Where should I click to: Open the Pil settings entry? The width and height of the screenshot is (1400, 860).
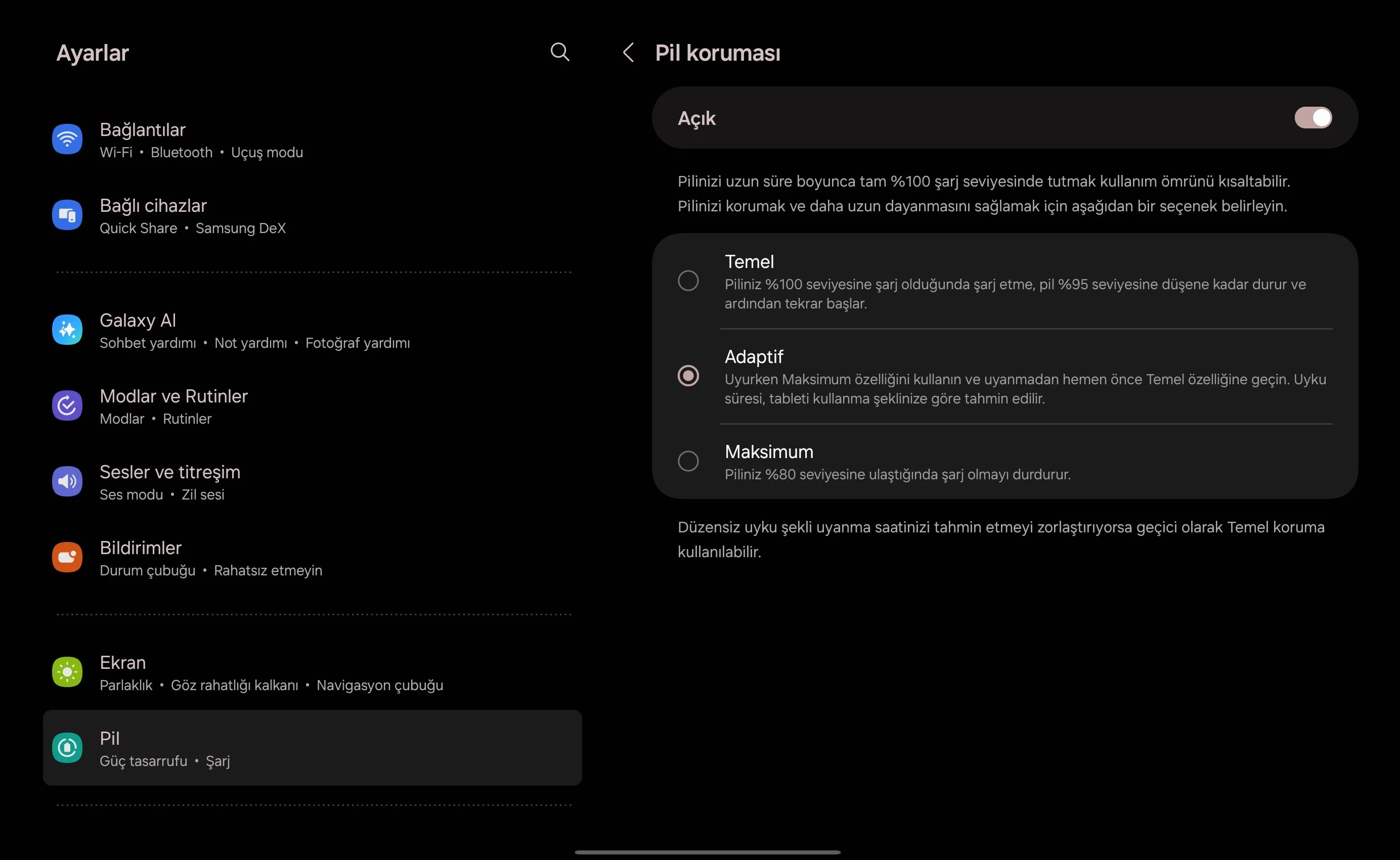click(x=312, y=747)
